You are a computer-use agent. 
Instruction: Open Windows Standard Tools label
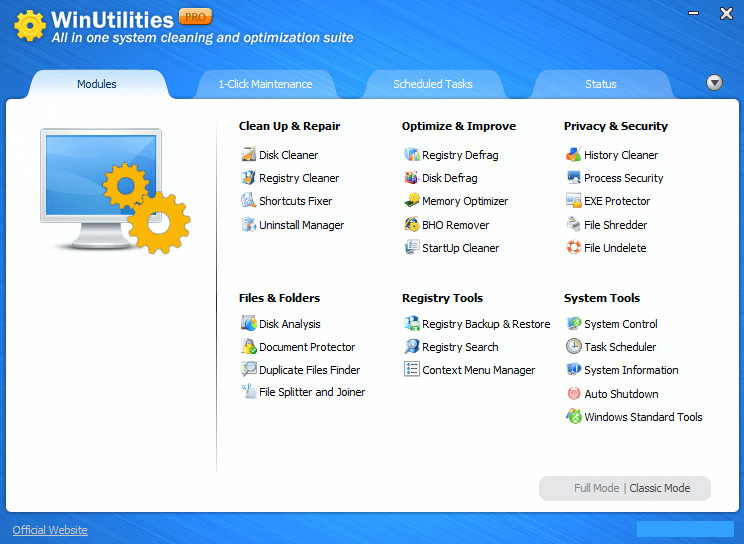(643, 417)
